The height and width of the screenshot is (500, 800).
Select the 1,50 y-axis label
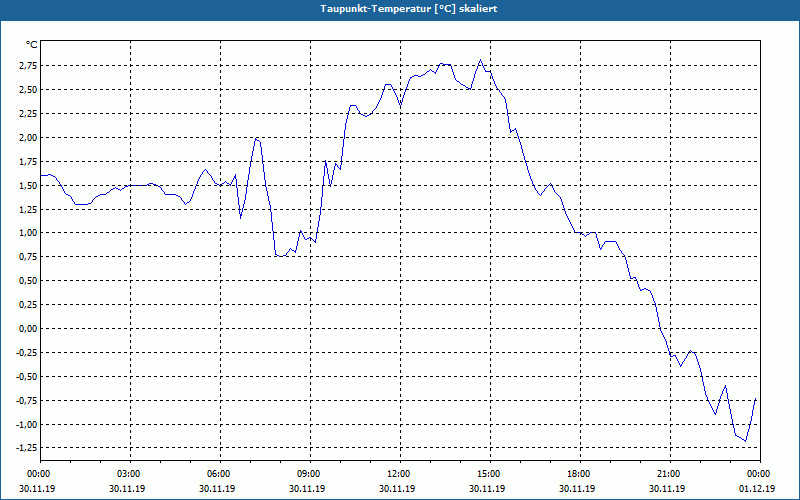[x=28, y=186]
